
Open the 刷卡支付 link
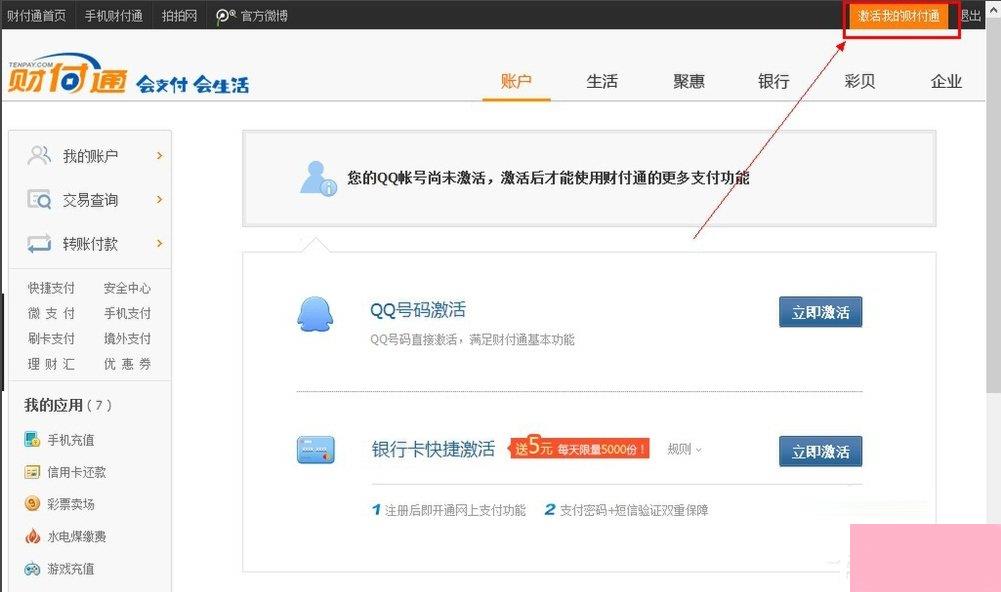pos(51,338)
